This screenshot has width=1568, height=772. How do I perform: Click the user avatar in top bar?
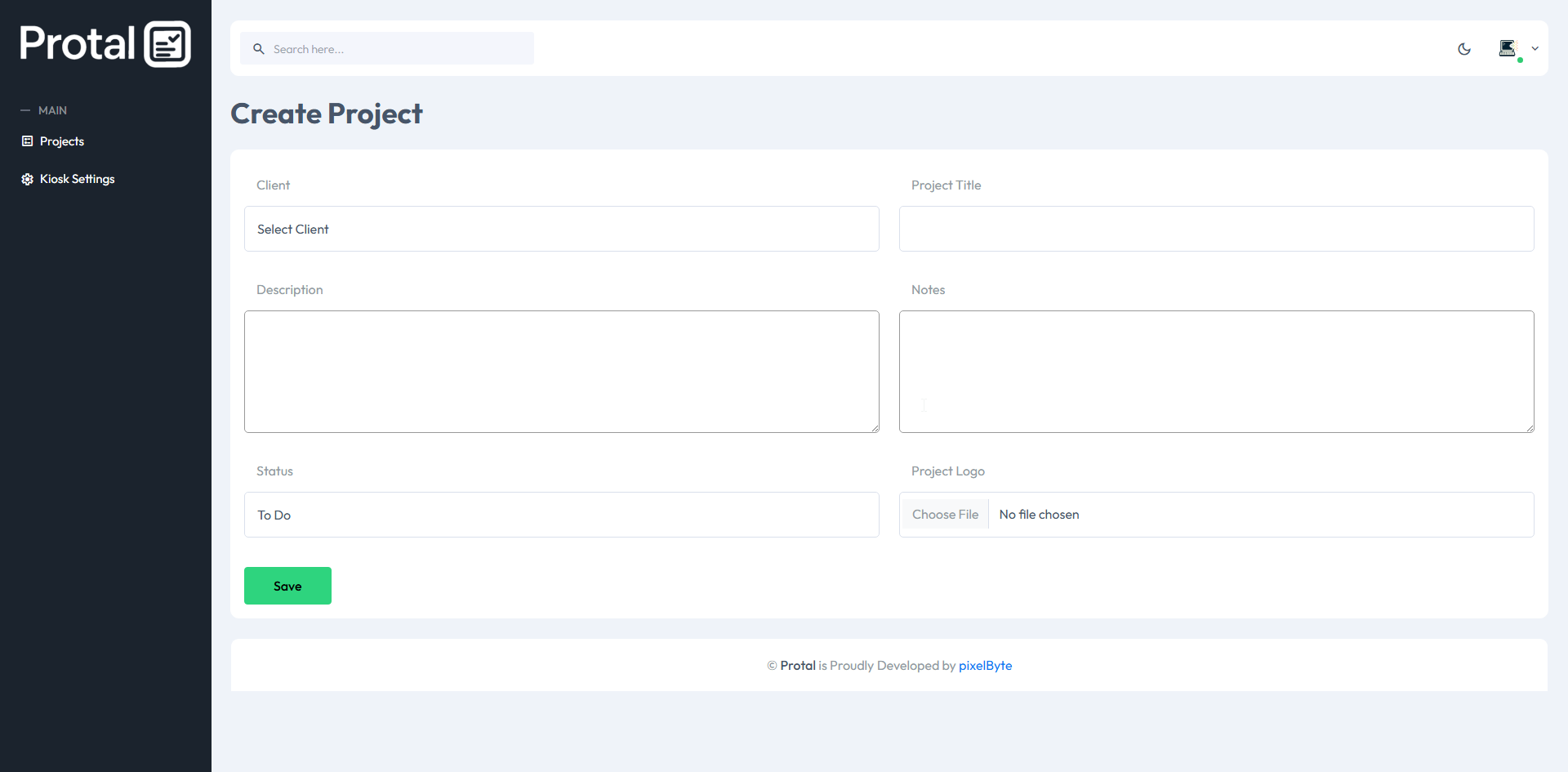[x=1508, y=48]
